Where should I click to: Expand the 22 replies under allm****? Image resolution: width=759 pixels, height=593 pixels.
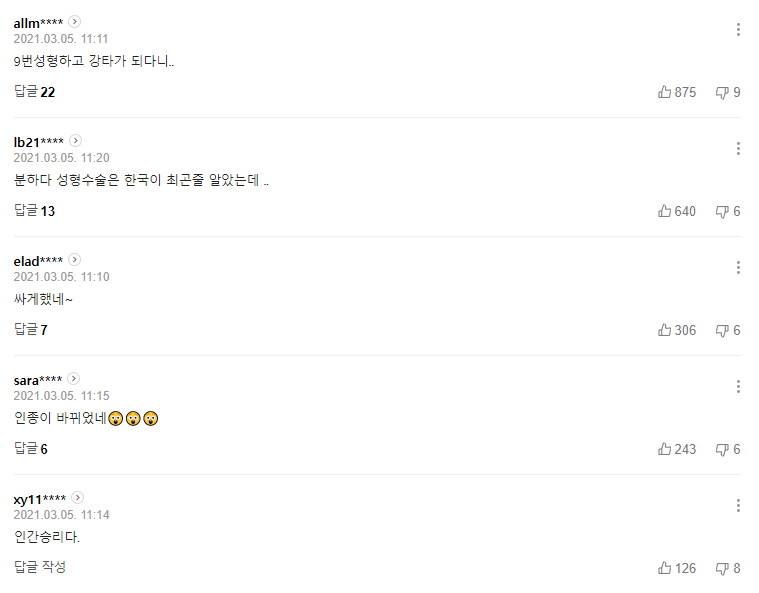(x=34, y=92)
